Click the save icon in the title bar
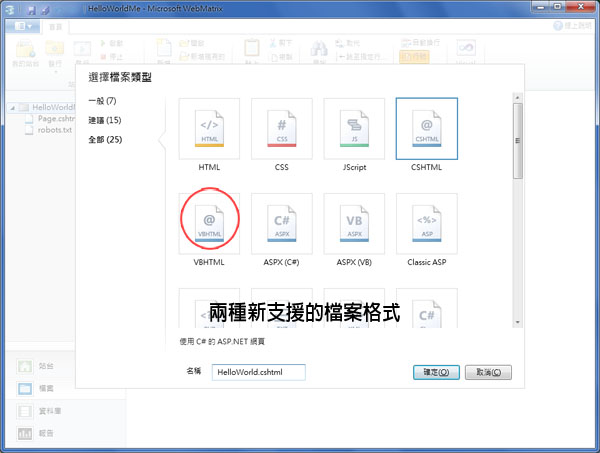Image resolution: width=600 pixels, height=453 pixels. tap(32, 10)
